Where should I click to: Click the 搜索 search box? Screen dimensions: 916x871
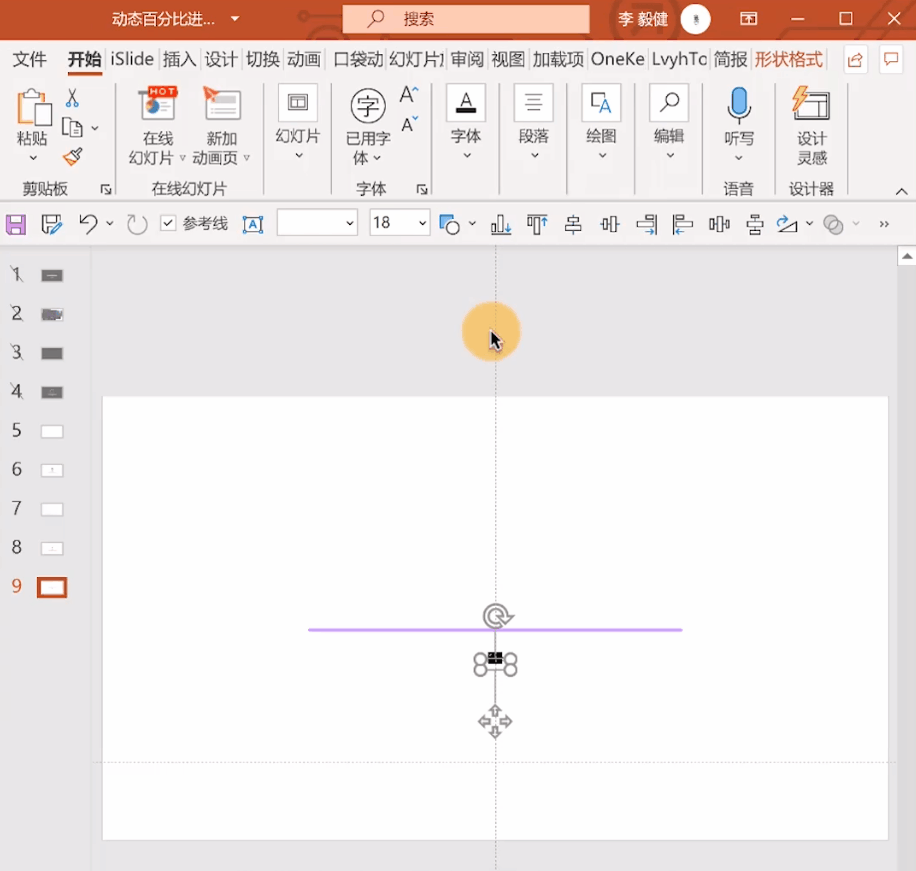[466, 19]
